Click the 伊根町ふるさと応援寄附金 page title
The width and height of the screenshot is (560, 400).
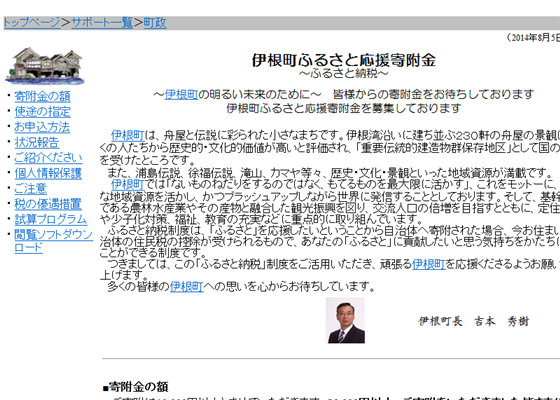(x=344, y=60)
